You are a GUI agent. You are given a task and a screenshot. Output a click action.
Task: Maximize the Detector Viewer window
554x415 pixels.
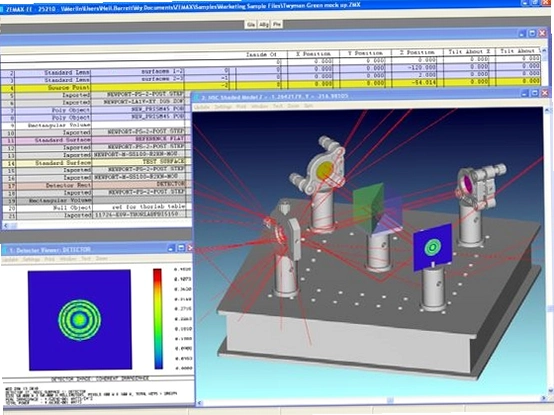coord(181,248)
